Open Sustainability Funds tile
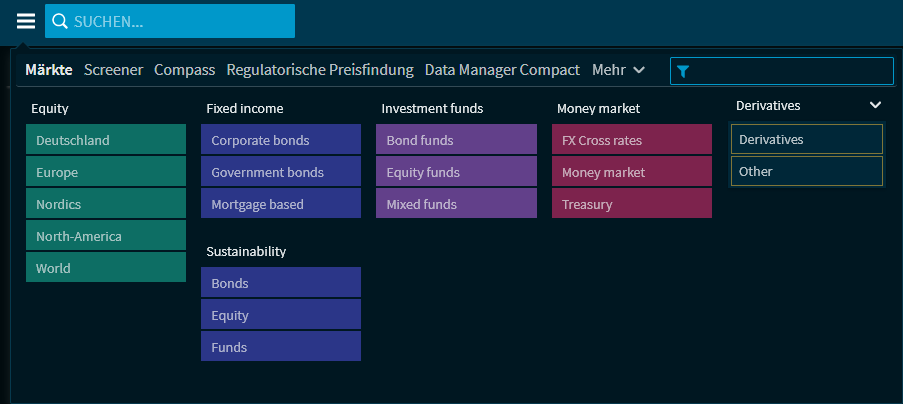This screenshot has width=903, height=404. pyautogui.click(x=281, y=347)
